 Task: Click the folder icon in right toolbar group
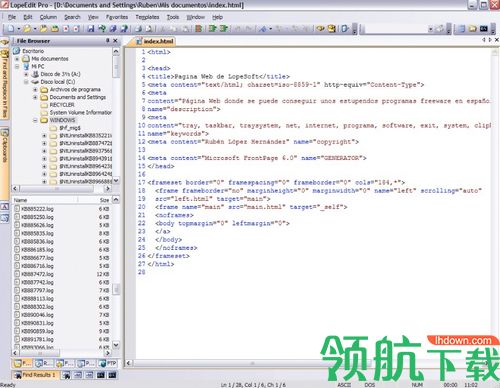[x=472, y=29]
